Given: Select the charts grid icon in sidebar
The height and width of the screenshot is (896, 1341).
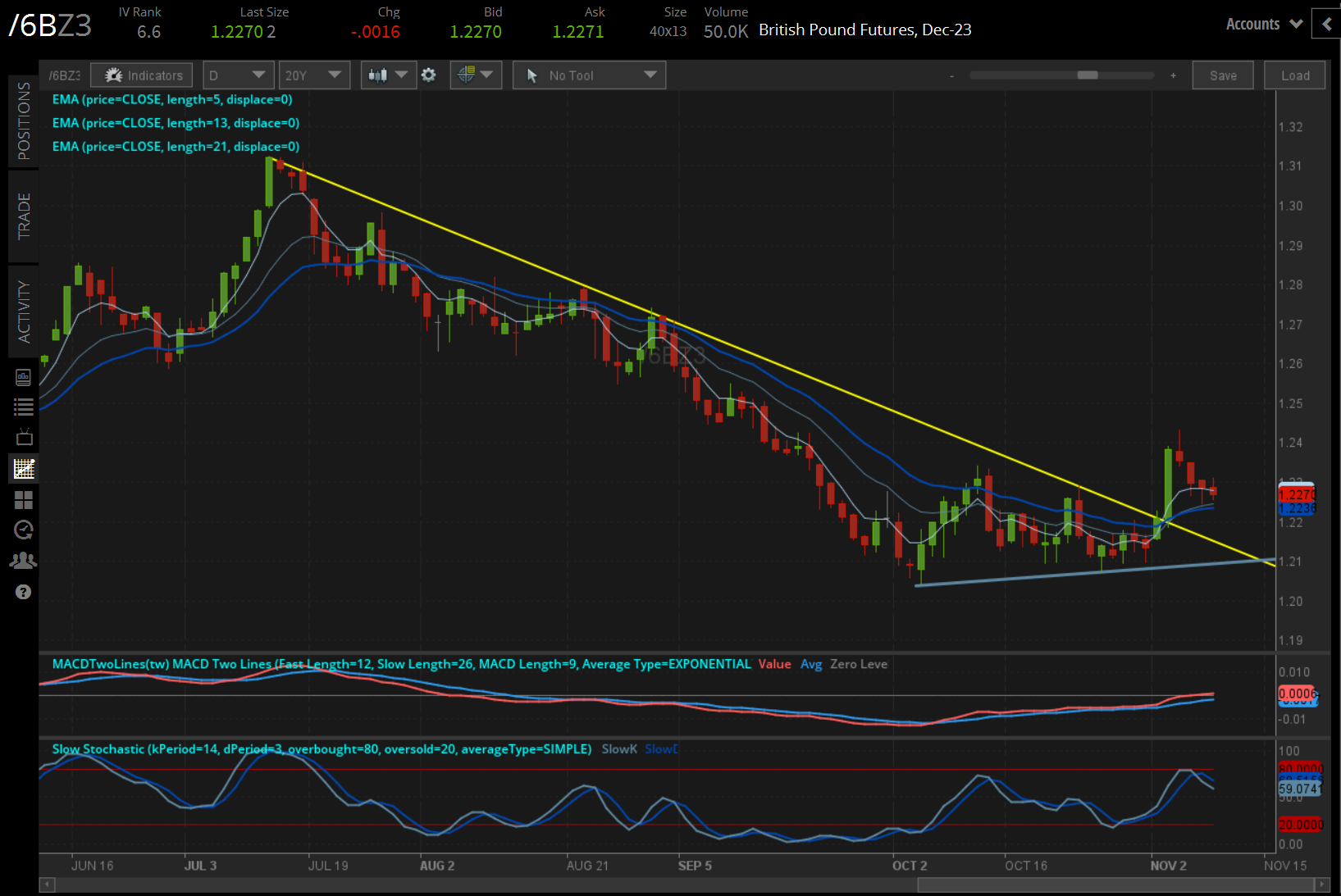Looking at the screenshot, I should [x=23, y=469].
